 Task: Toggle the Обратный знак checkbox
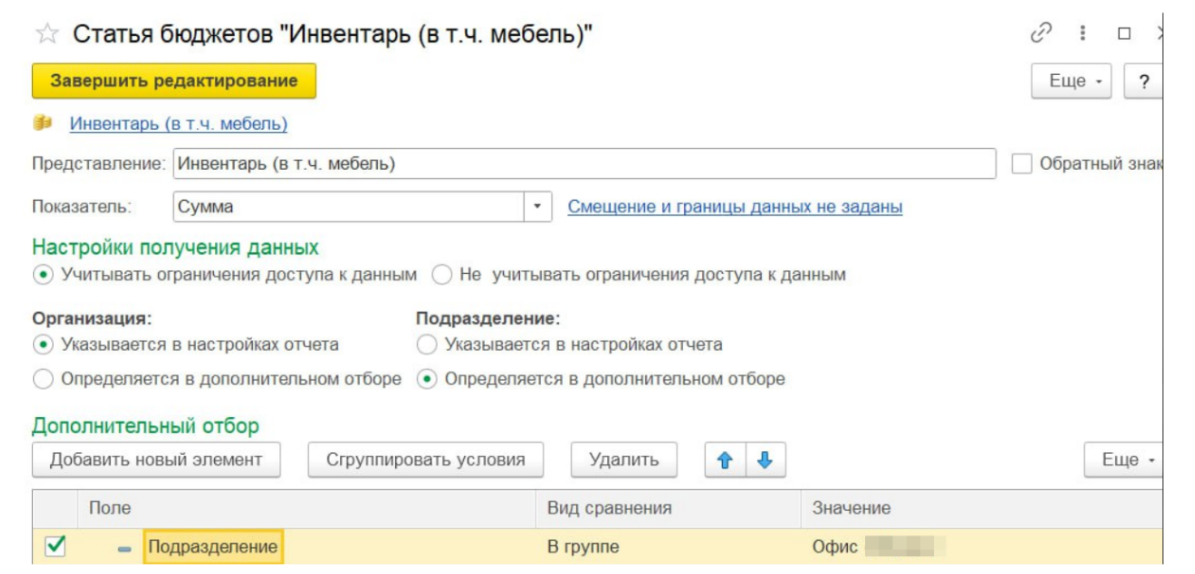[1021, 164]
